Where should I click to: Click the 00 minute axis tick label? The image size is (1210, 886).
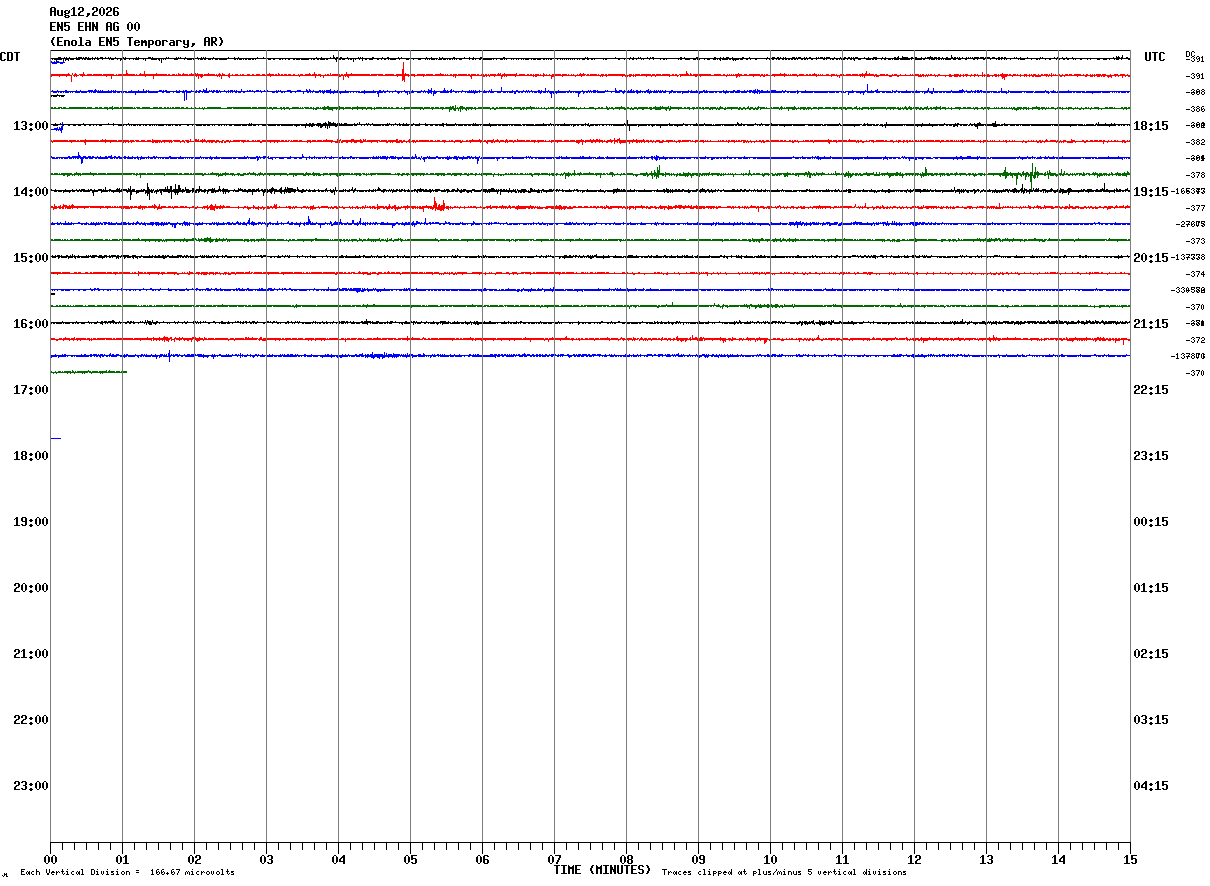50,860
